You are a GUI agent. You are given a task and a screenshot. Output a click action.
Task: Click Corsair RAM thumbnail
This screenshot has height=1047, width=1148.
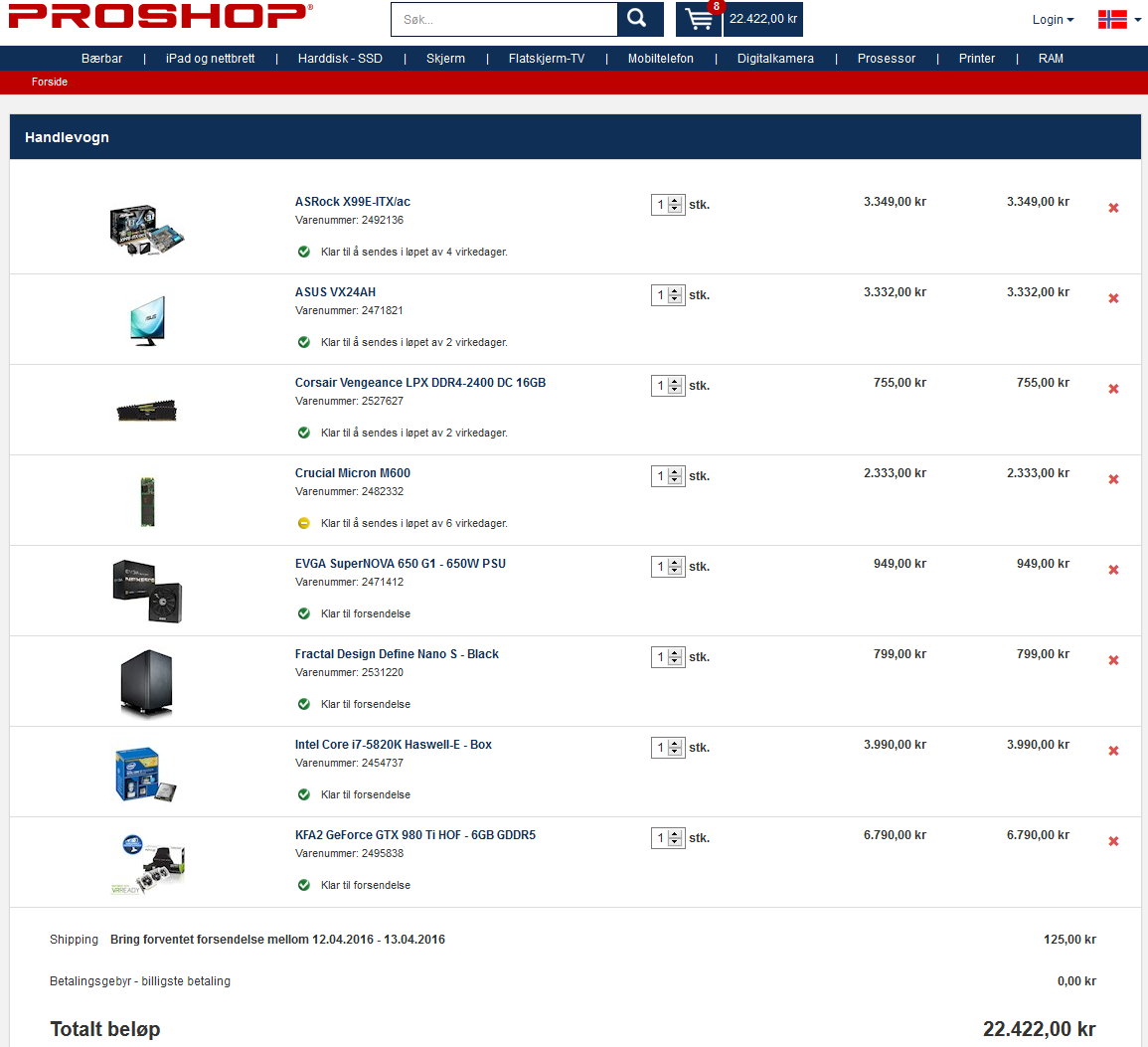[146, 411]
